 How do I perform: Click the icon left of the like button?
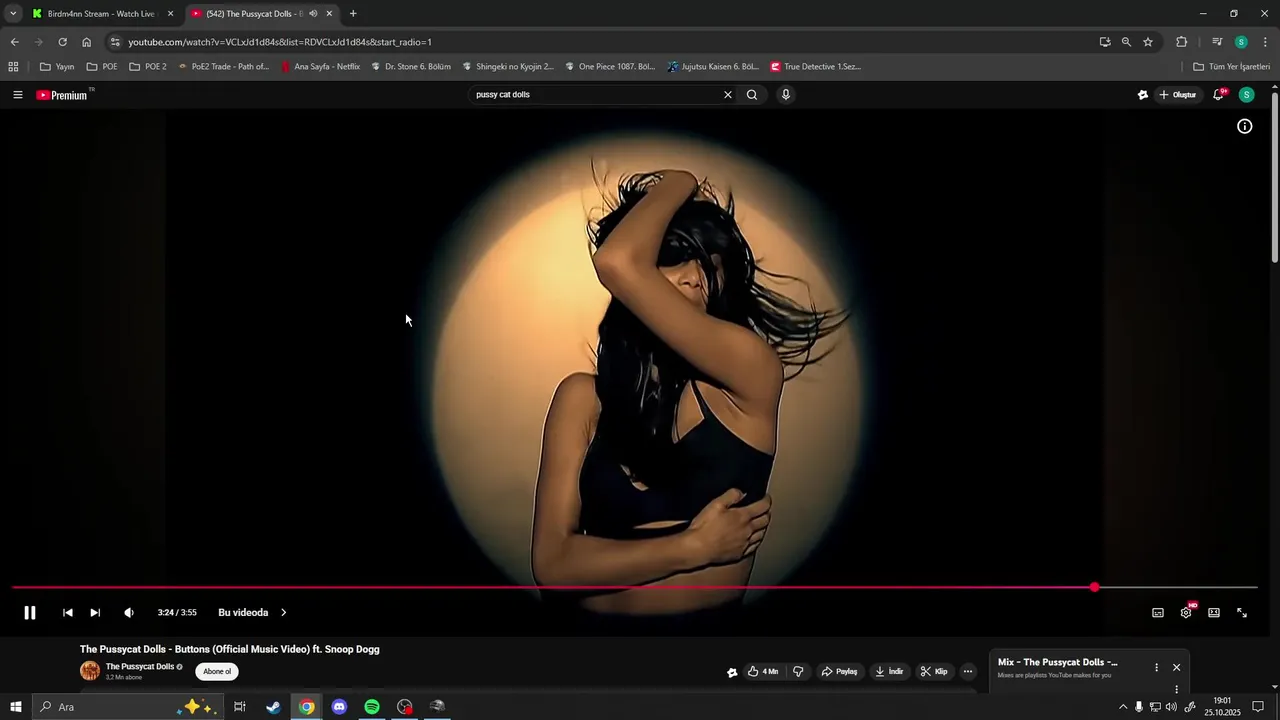point(732,673)
